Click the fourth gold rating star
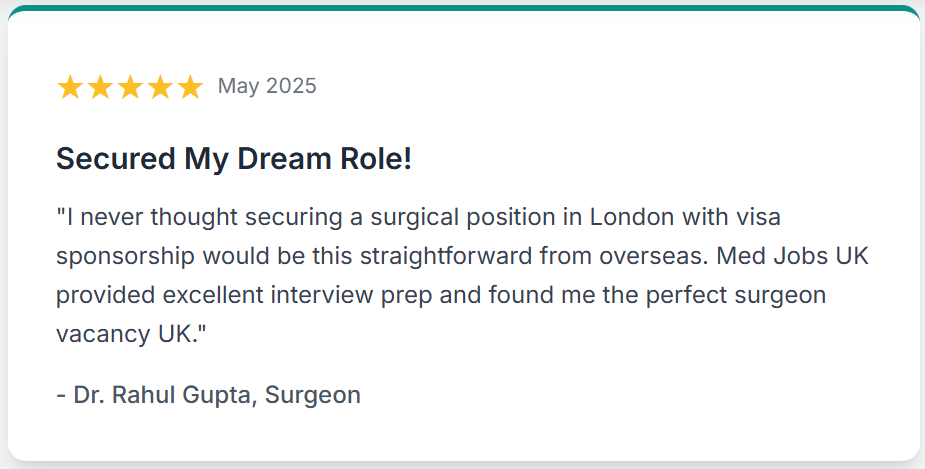The height and width of the screenshot is (469, 925). point(160,87)
